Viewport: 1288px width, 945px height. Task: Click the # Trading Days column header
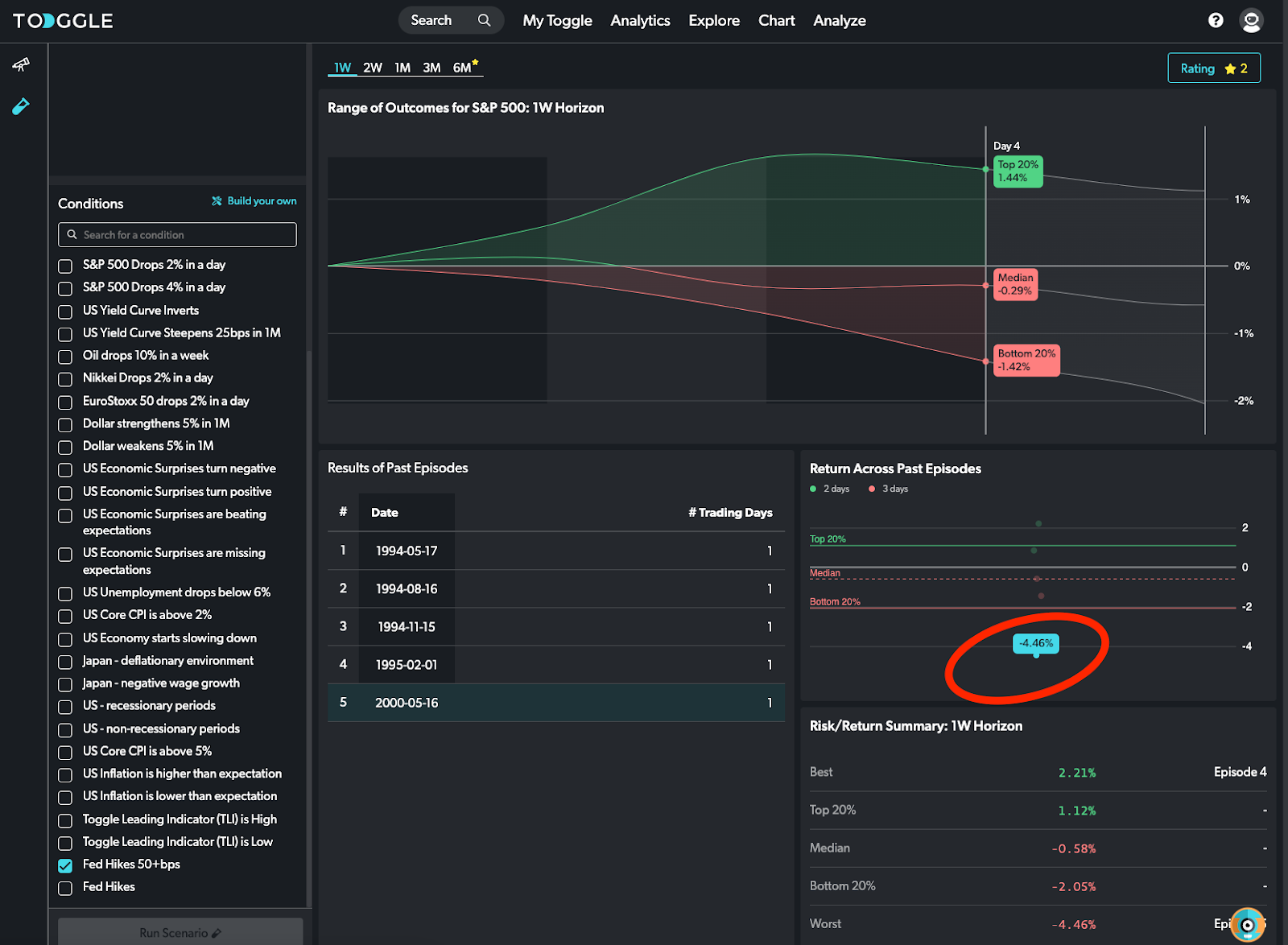coord(730,512)
